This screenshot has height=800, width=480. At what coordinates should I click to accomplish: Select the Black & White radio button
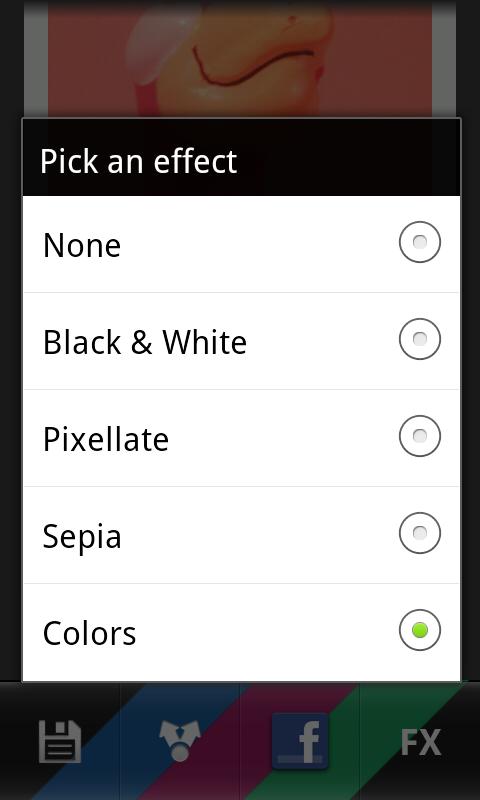tap(420, 339)
